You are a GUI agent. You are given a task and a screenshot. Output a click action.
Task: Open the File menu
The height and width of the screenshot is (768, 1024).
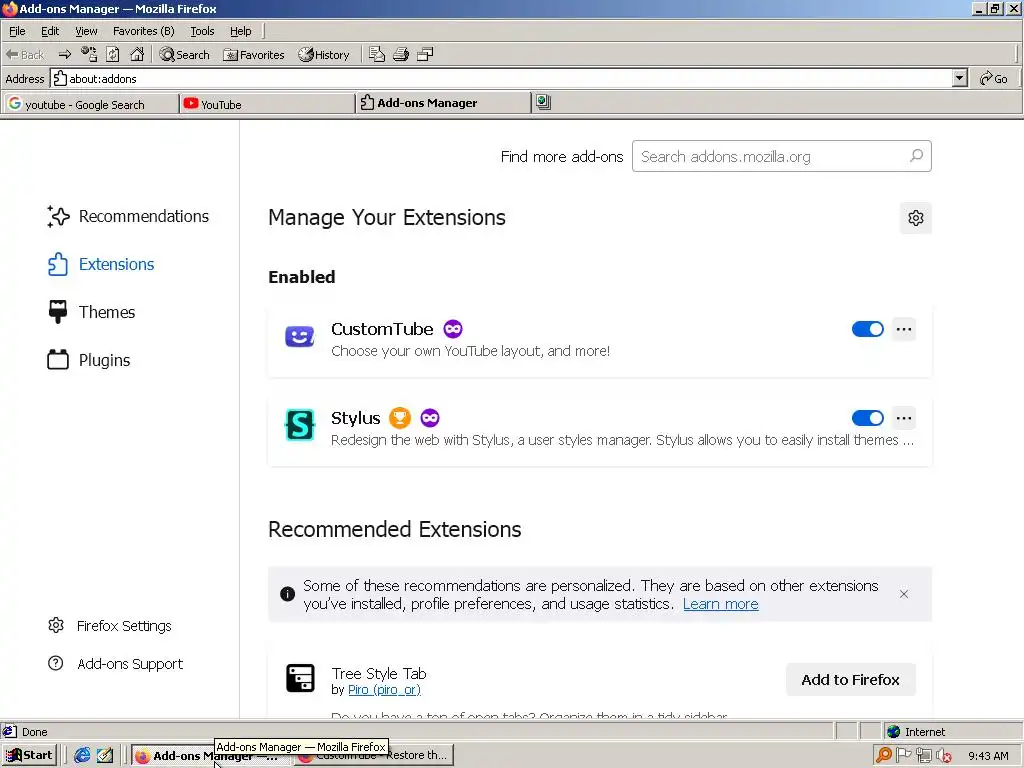click(x=17, y=31)
